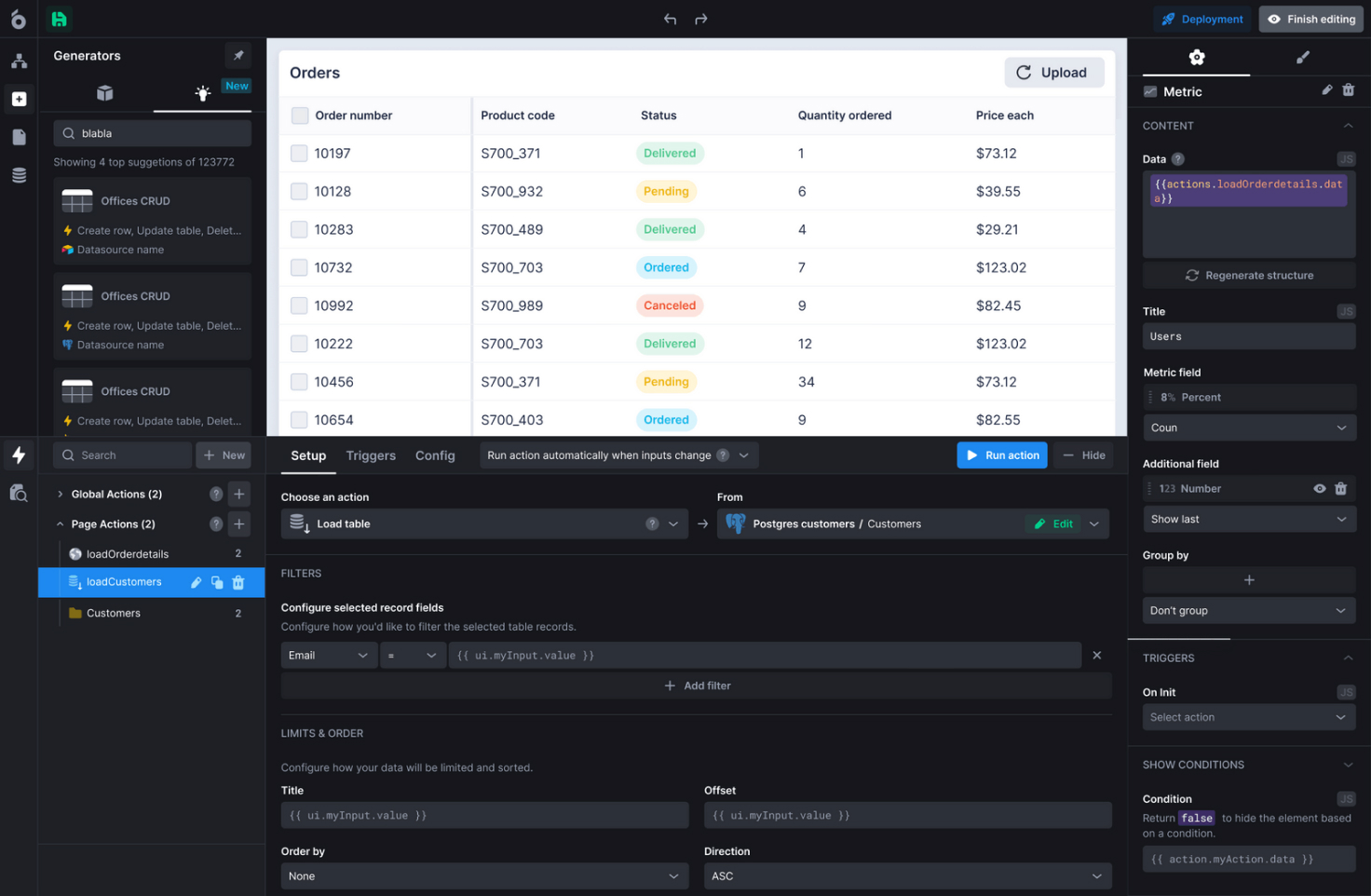Screen dimensions: 1371x896
Task: Open the actions lightning bolt sidebar icon
Action: tap(19, 455)
